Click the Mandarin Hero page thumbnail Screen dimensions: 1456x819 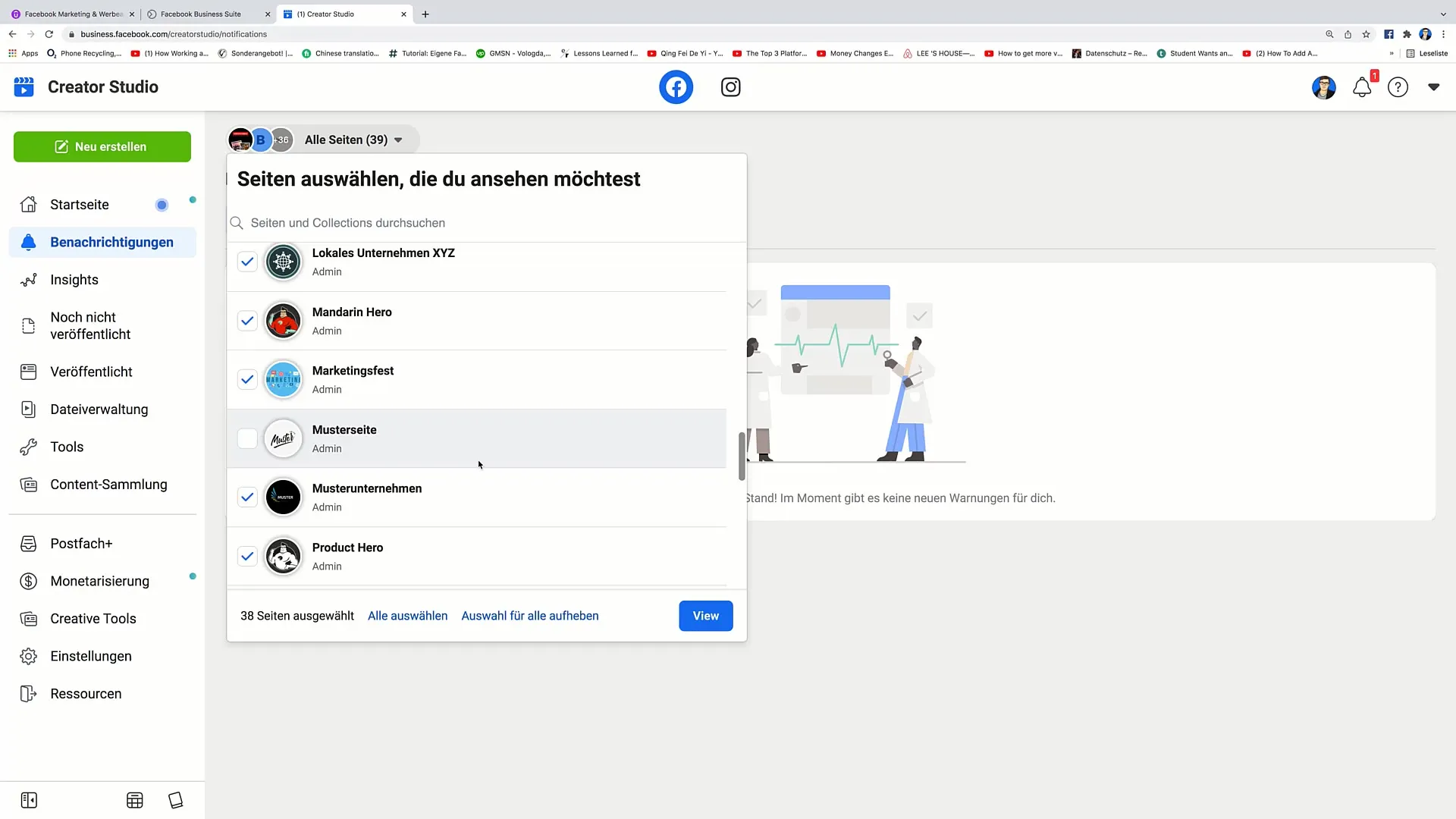click(283, 321)
